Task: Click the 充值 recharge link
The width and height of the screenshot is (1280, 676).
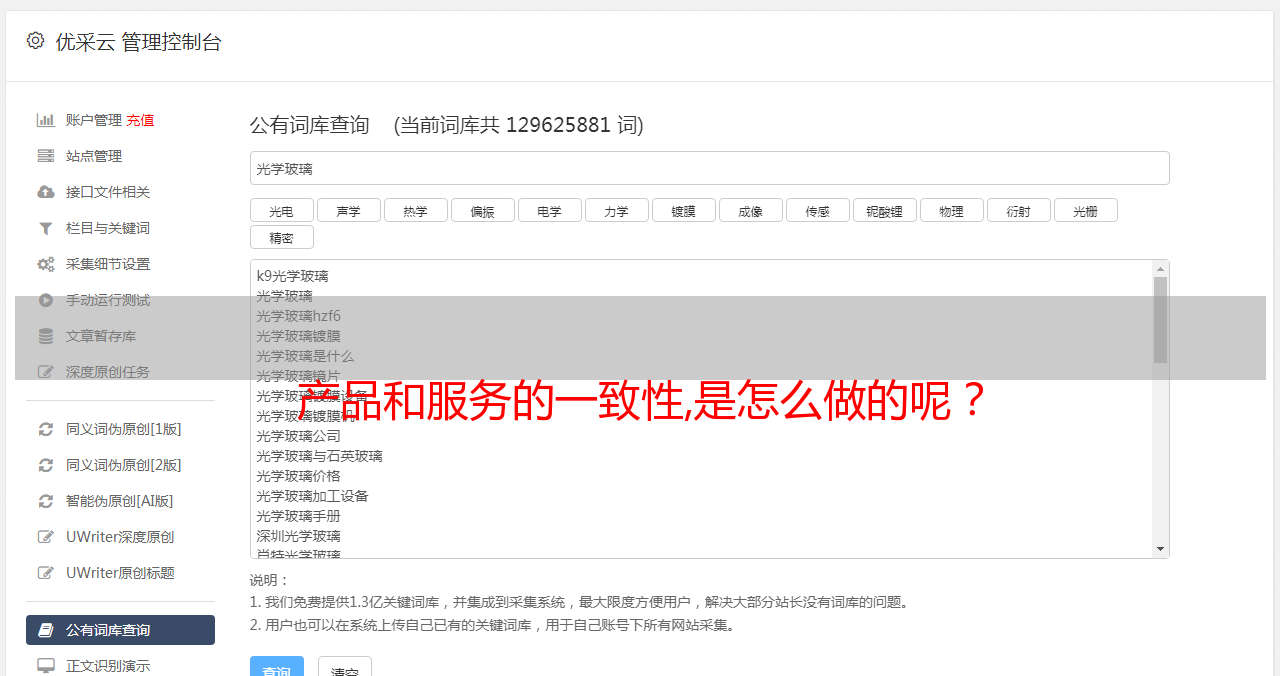Action: [140, 120]
